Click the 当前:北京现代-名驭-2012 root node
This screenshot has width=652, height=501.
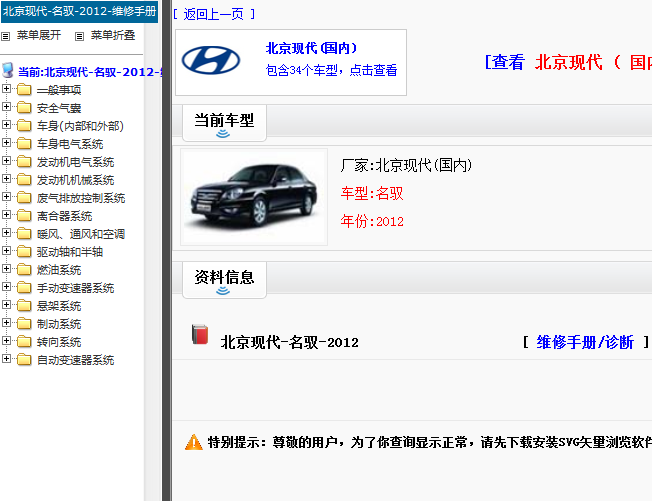click(x=89, y=72)
